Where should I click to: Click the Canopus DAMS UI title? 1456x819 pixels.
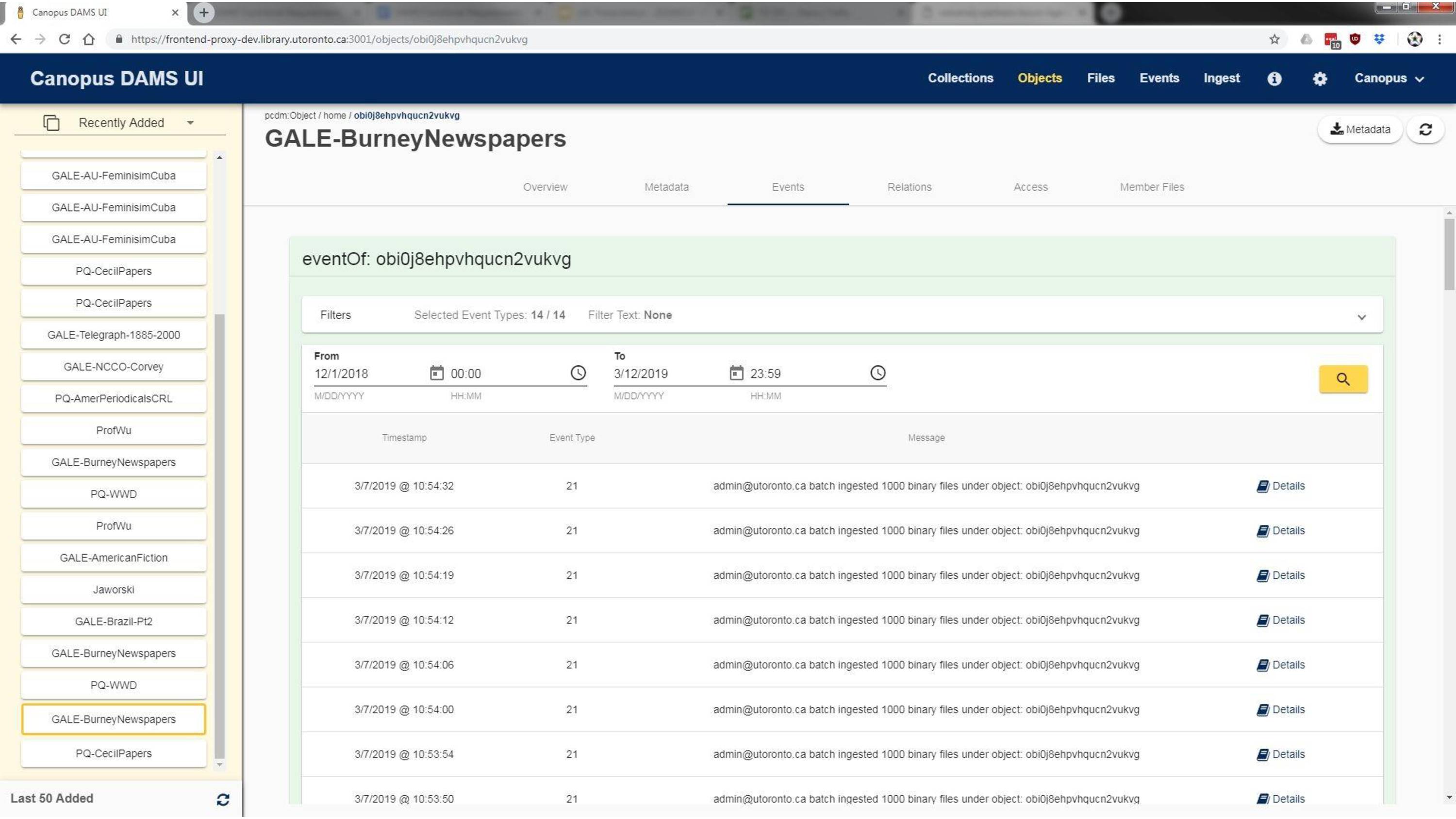116,78
